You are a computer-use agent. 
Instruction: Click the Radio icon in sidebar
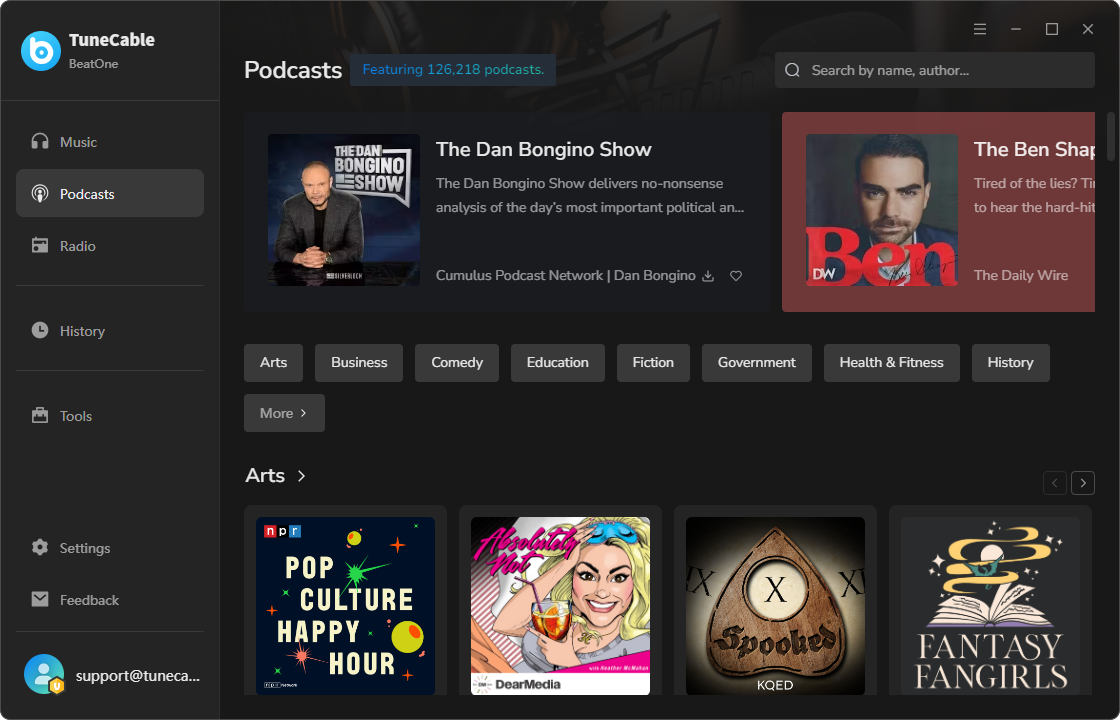(40, 246)
